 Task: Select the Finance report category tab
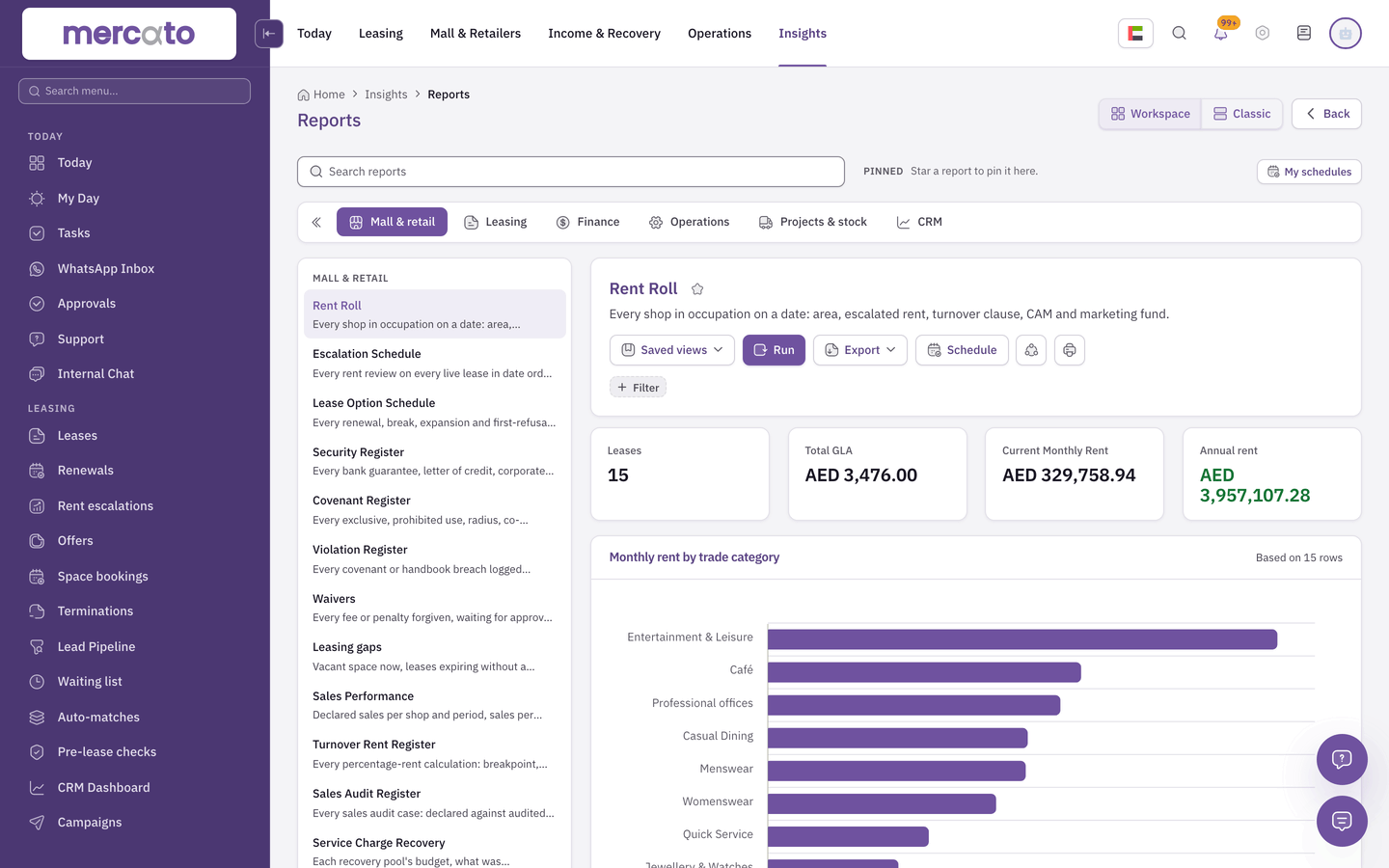588,222
